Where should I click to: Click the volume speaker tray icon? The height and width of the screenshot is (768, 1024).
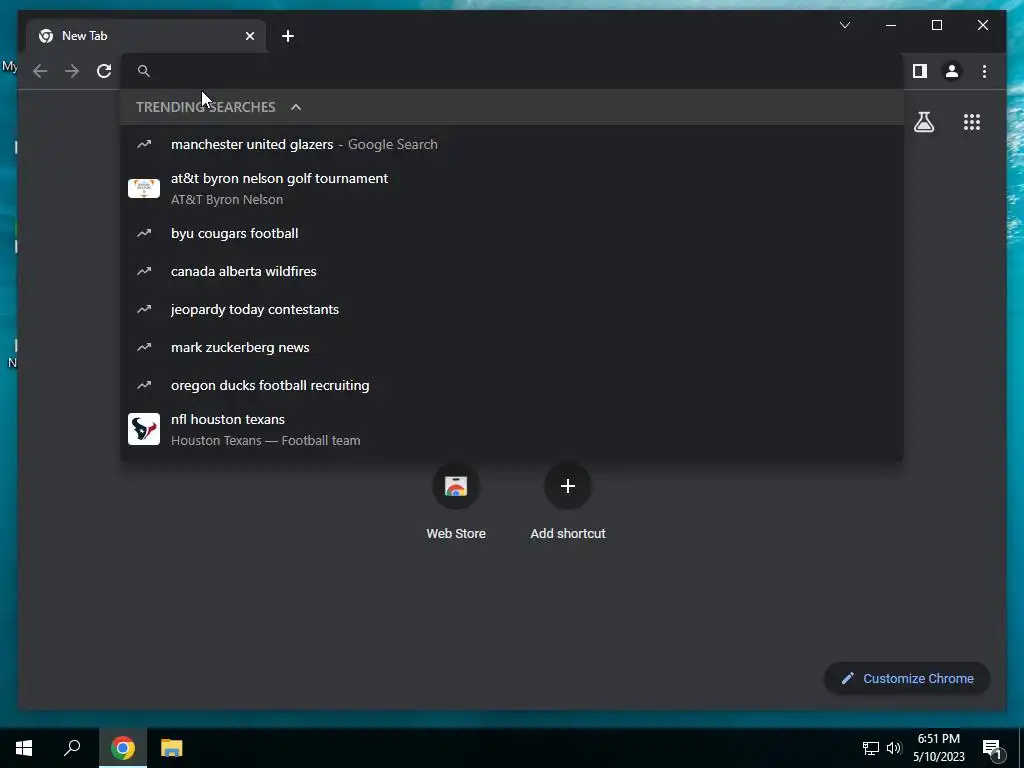point(894,748)
